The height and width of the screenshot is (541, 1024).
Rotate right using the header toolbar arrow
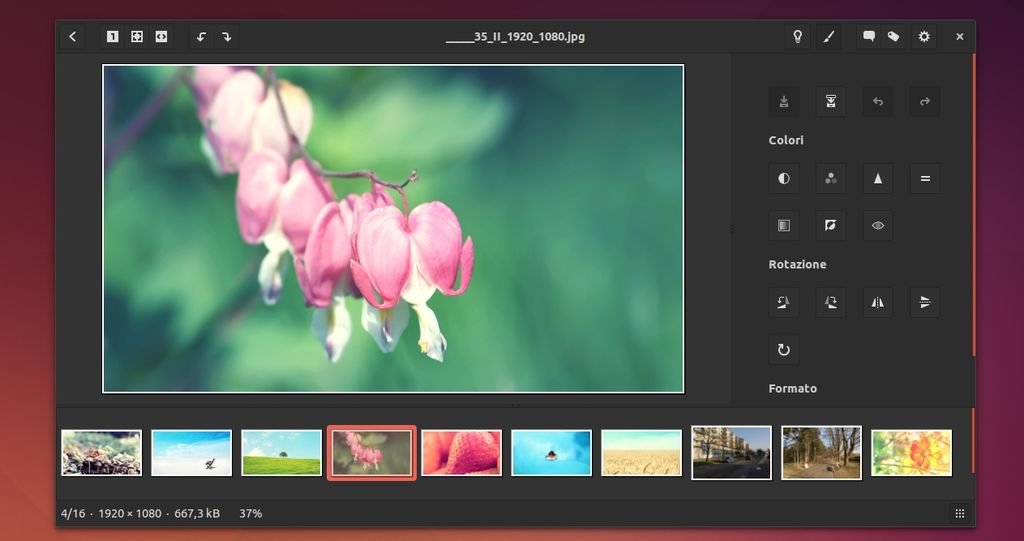click(x=226, y=37)
